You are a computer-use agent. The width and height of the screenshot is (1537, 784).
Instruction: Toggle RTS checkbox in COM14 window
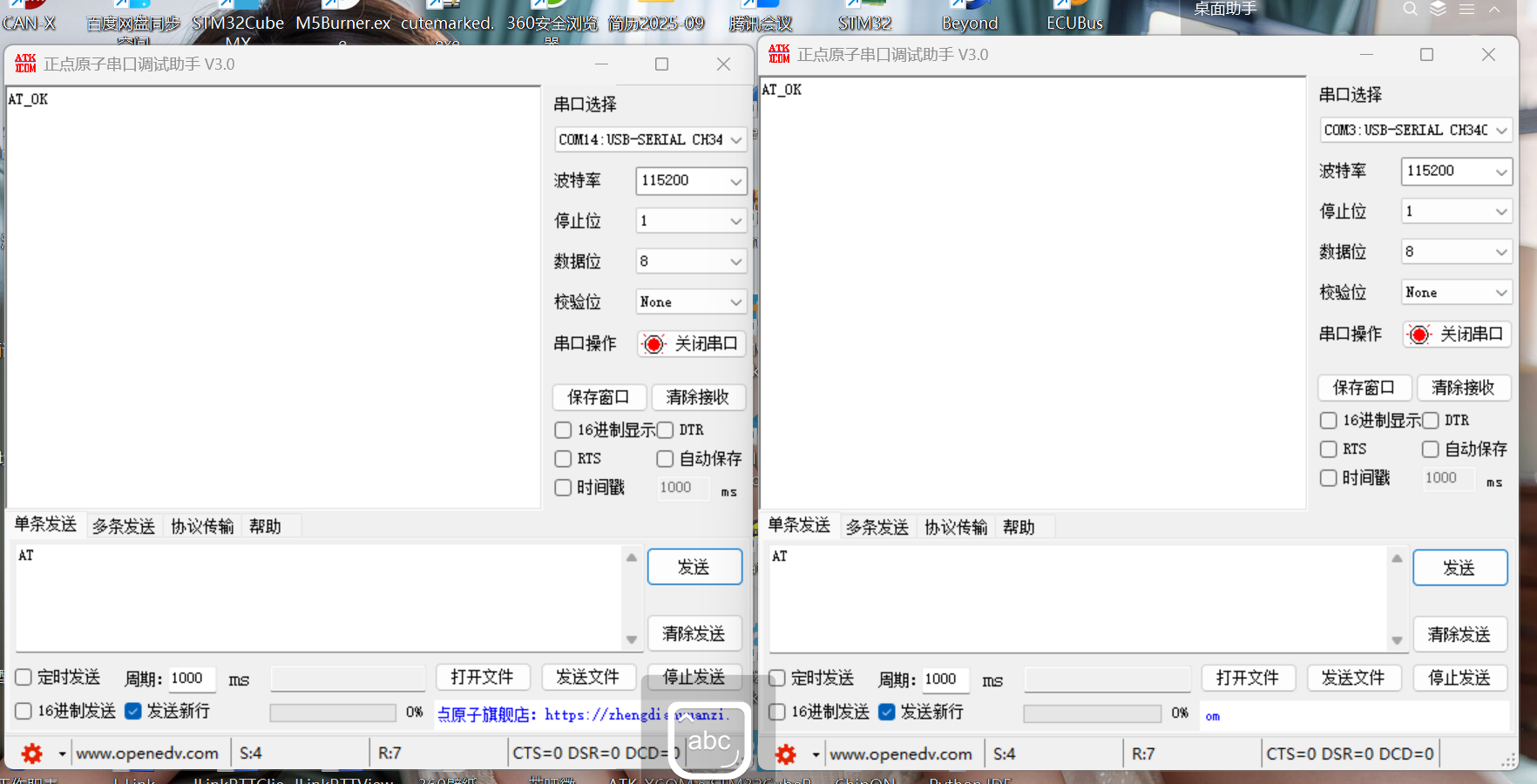(563, 459)
